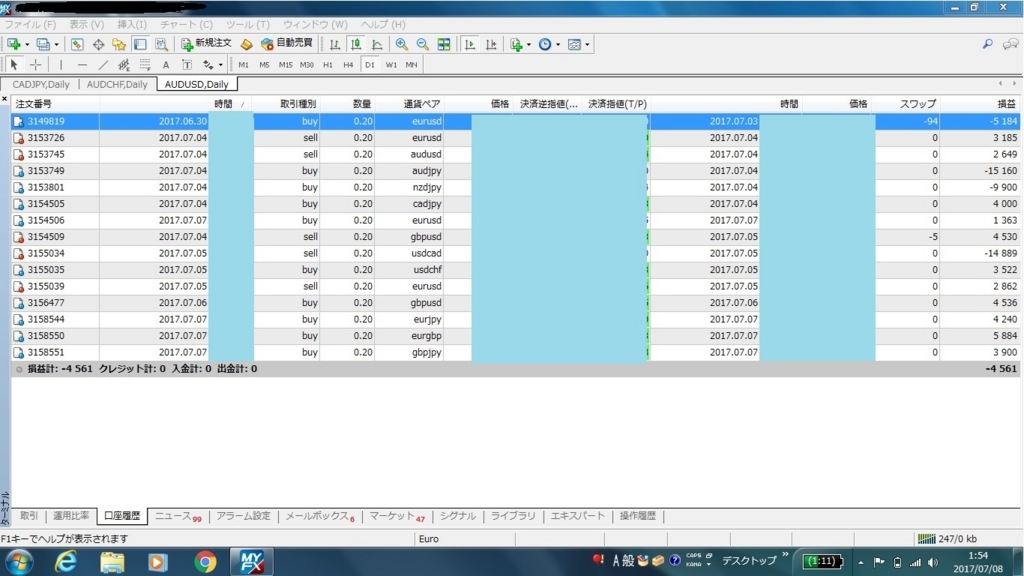Expand the New Chart dropdown arrow
The image size is (1024, 576).
(27, 44)
